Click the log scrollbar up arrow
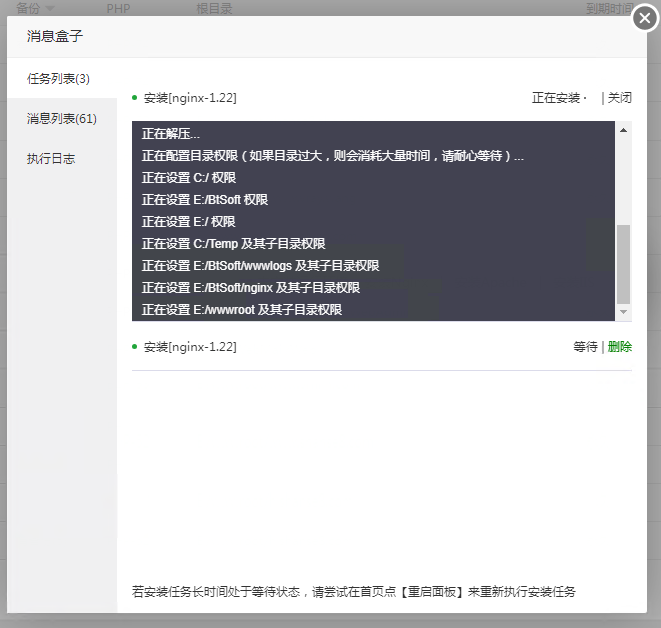Viewport: 661px width, 628px height. (x=623, y=130)
